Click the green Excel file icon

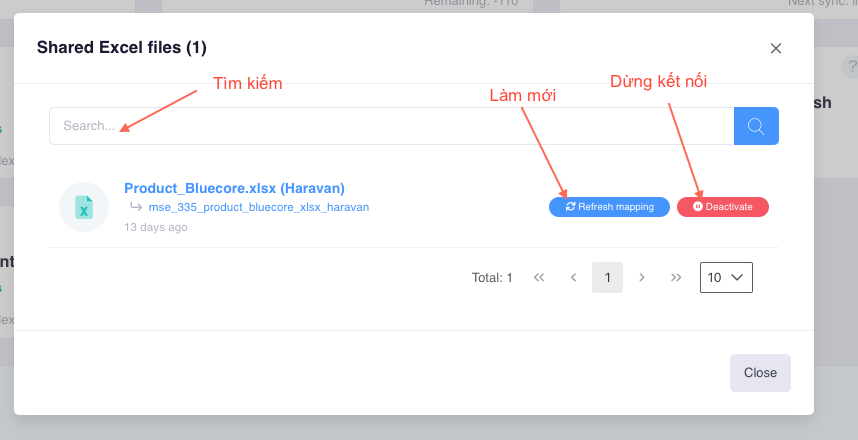(84, 207)
